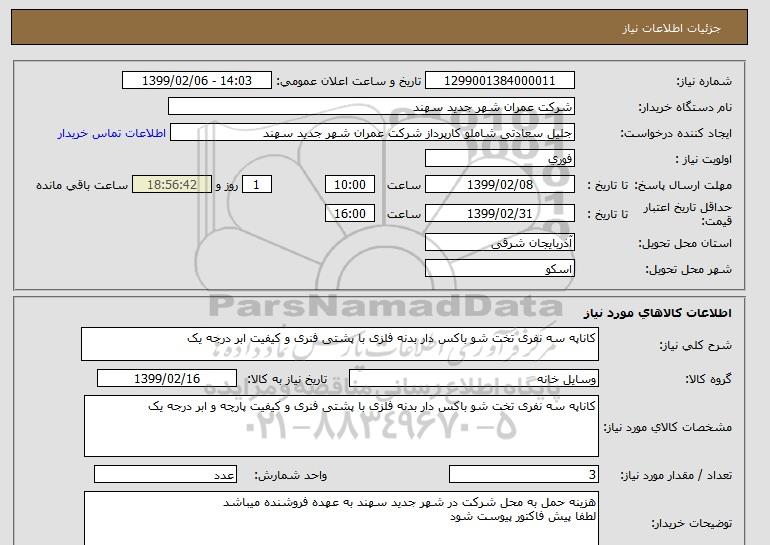This screenshot has width=770, height=545.
Task: Select the goods group field وسایل خانه
Action: pyautogui.click(x=474, y=379)
